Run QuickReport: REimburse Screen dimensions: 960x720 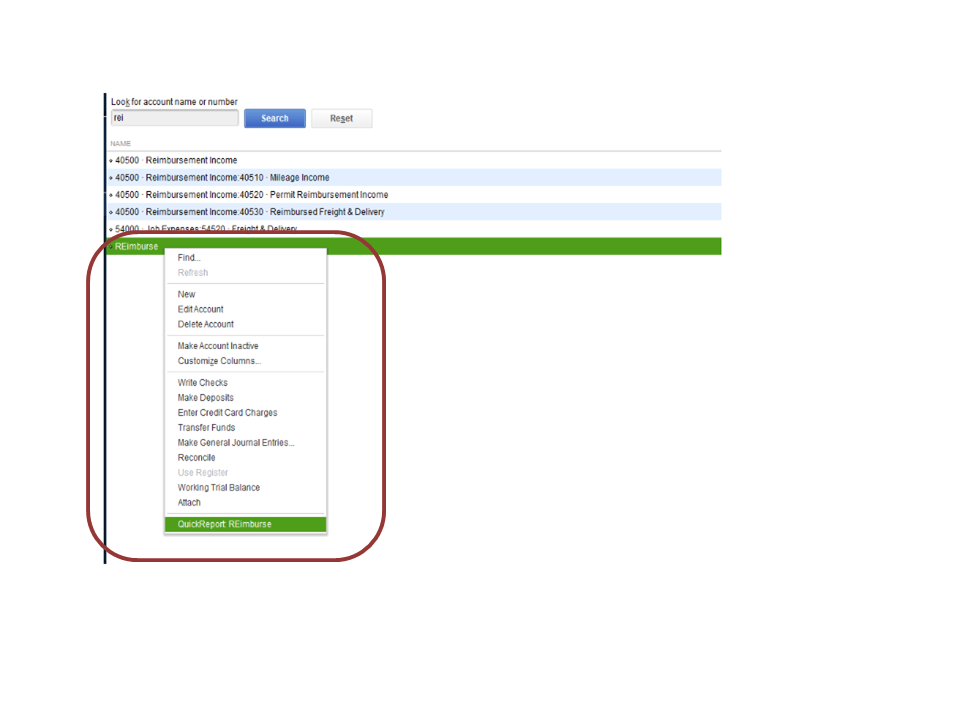tap(246, 524)
